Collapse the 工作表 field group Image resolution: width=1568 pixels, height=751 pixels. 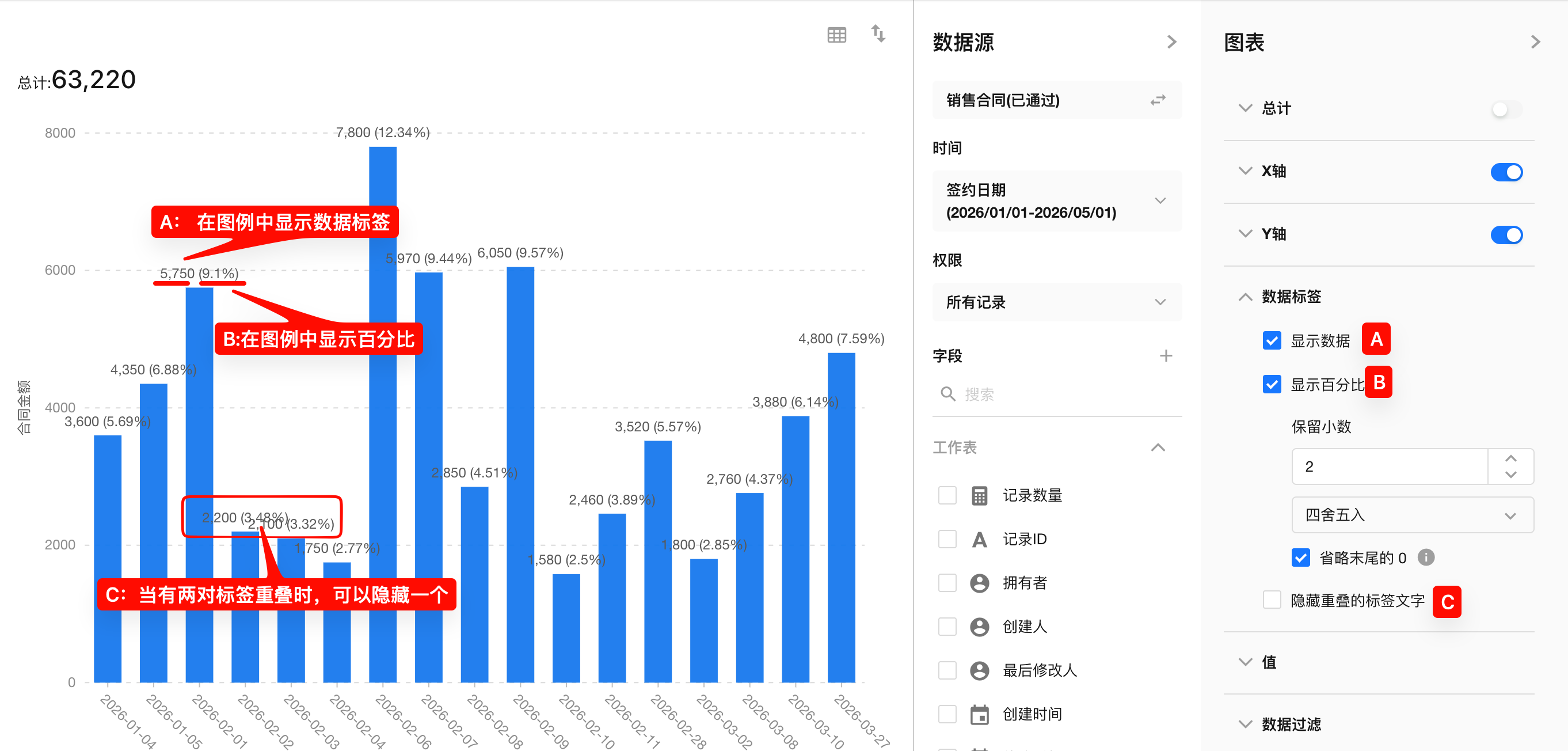coord(1158,447)
